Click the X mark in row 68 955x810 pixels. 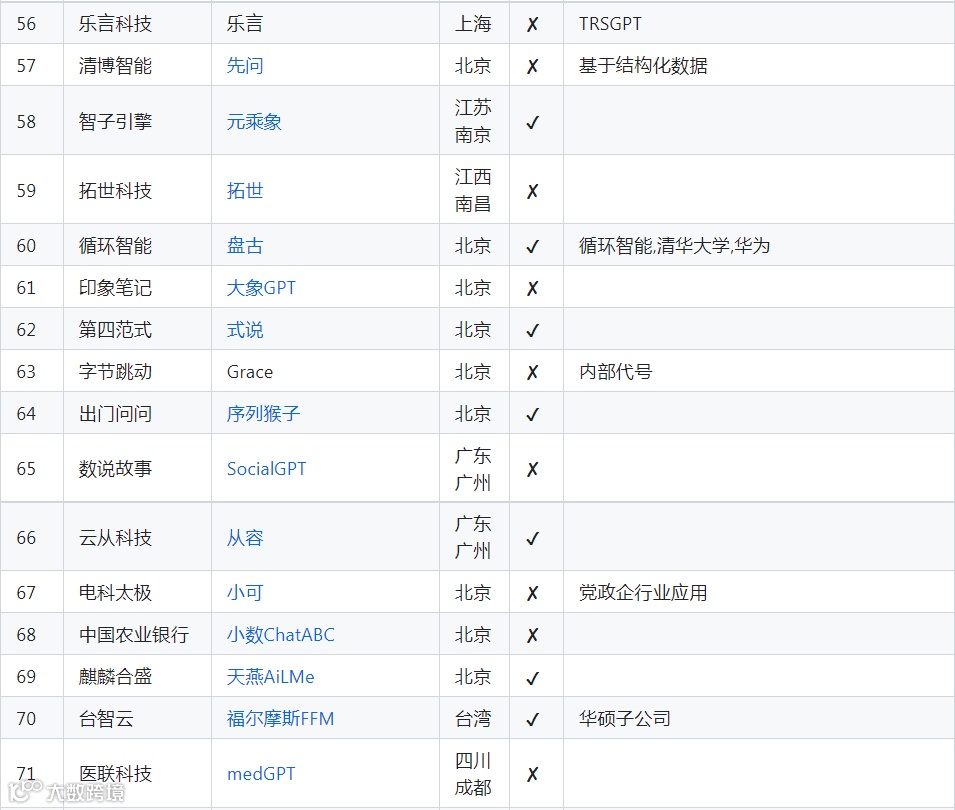532,635
